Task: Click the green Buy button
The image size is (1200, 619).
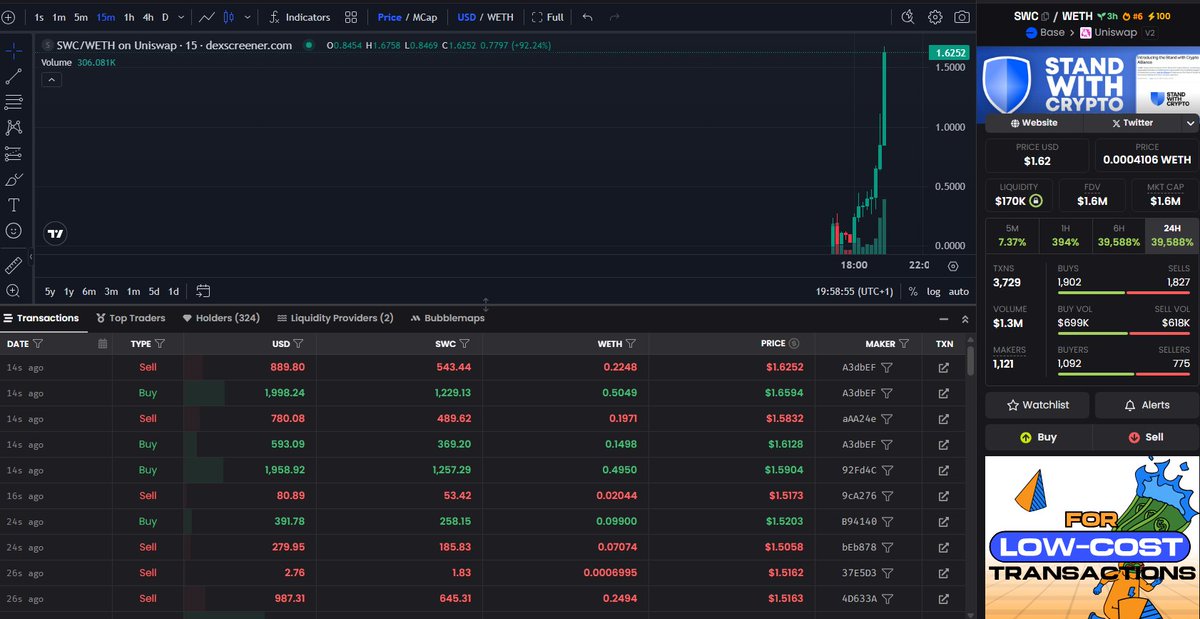Action: 1038,437
